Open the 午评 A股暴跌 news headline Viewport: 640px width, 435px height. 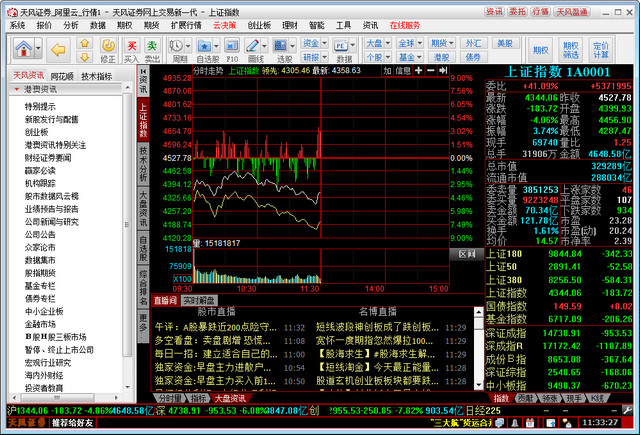(x=216, y=327)
